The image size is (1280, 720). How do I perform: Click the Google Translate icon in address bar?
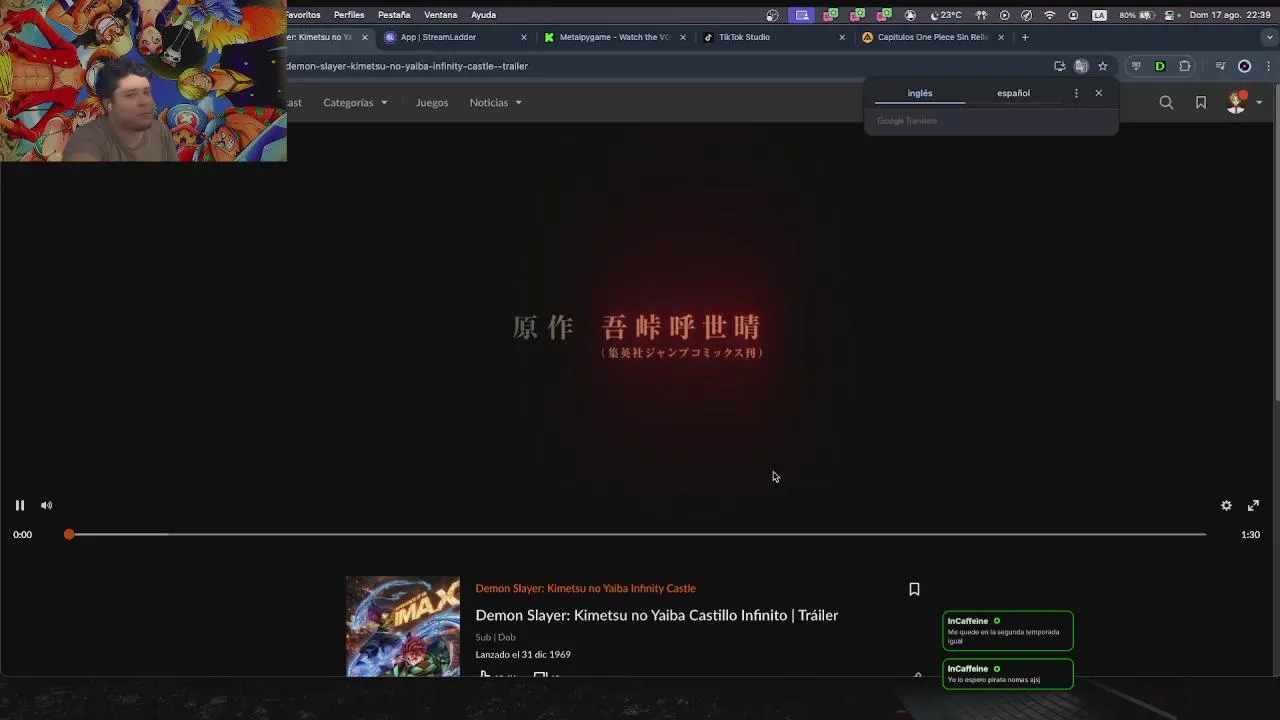1081,66
